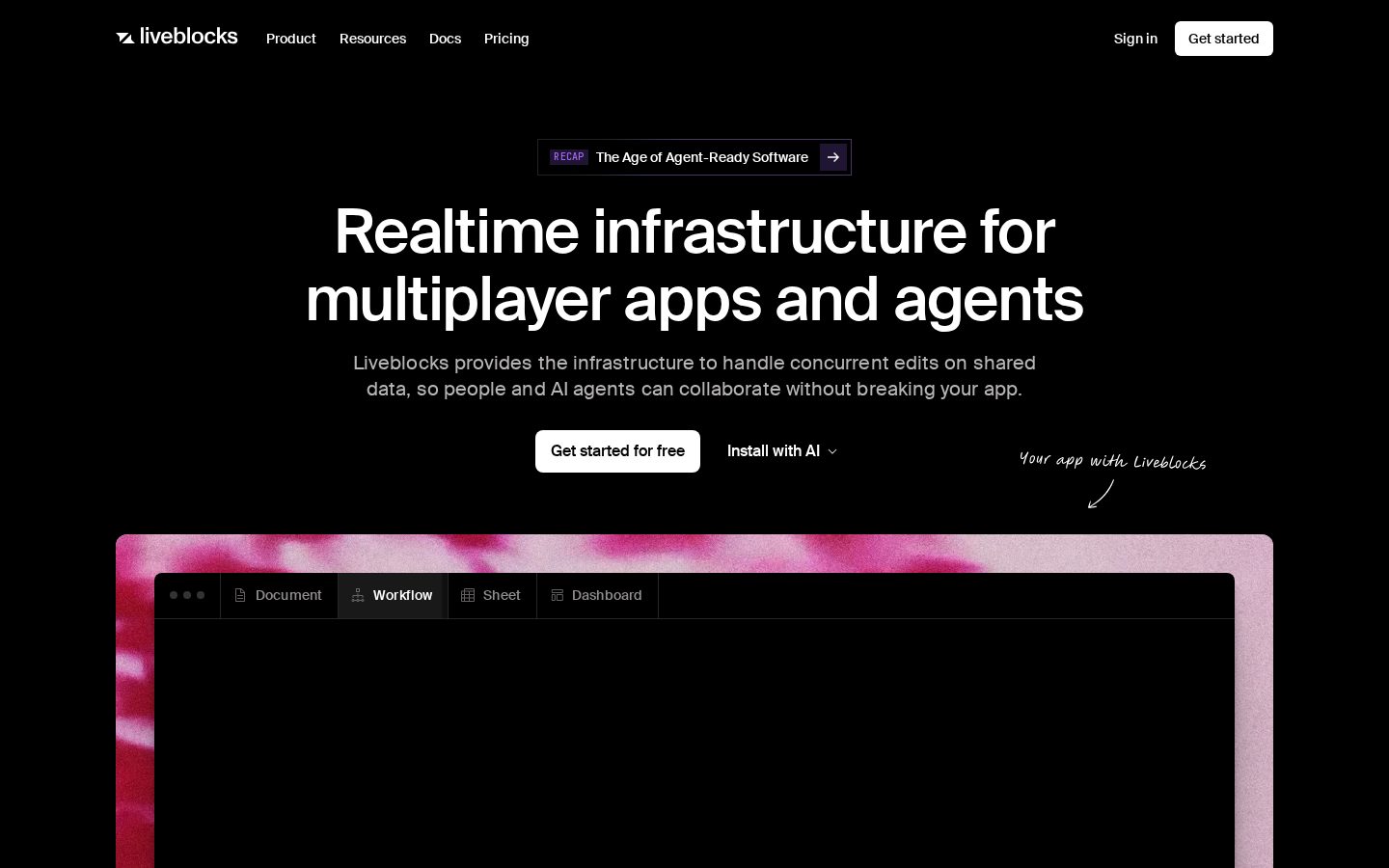Image resolution: width=1389 pixels, height=868 pixels.
Task: Click Get started for free button
Action: point(617,451)
